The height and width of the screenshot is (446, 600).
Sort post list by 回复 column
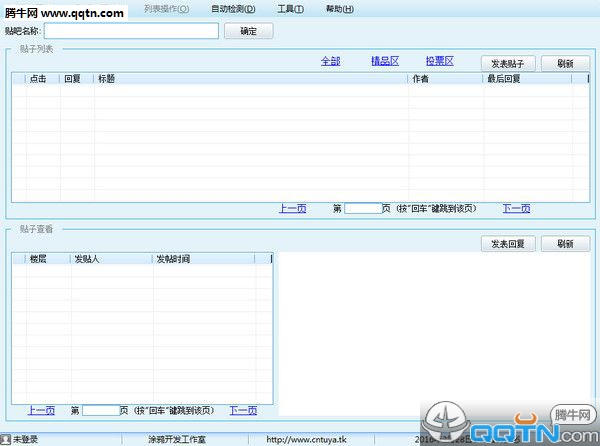tap(77, 79)
